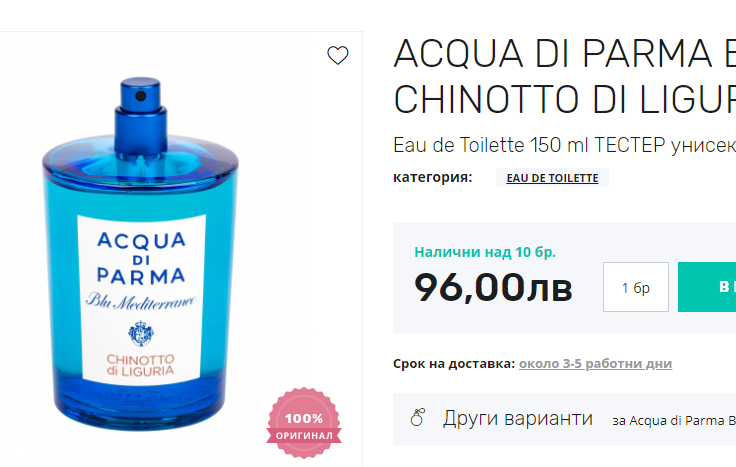Click the 100% Оригинал badge
Screen dimensions: 736x467
(304, 423)
